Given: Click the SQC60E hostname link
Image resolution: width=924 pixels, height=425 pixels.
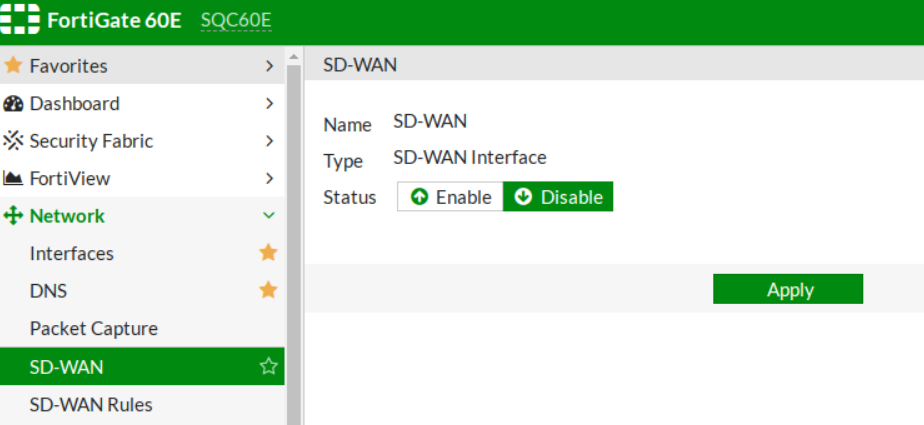Looking at the screenshot, I should pyautogui.click(x=236, y=21).
